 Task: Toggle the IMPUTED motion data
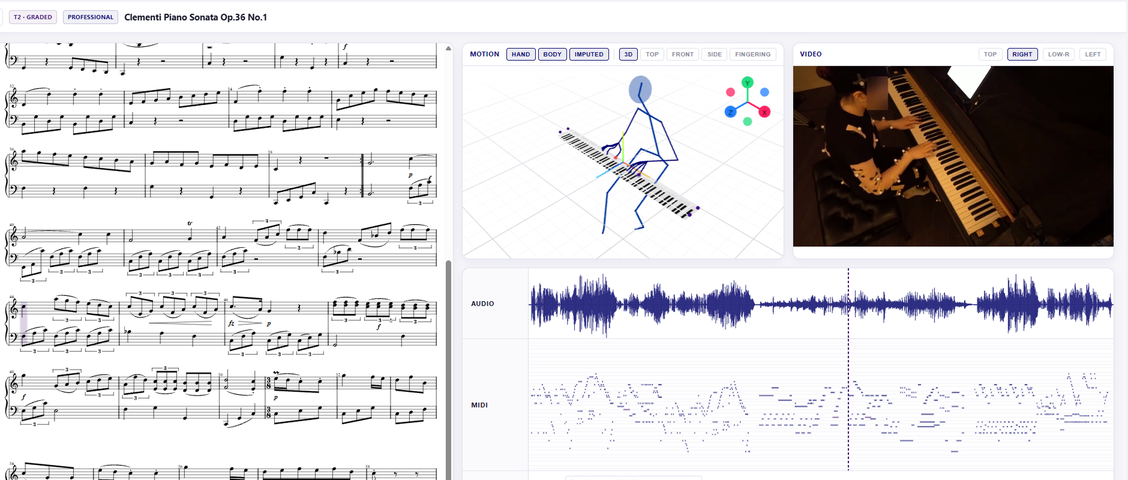point(589,54)
